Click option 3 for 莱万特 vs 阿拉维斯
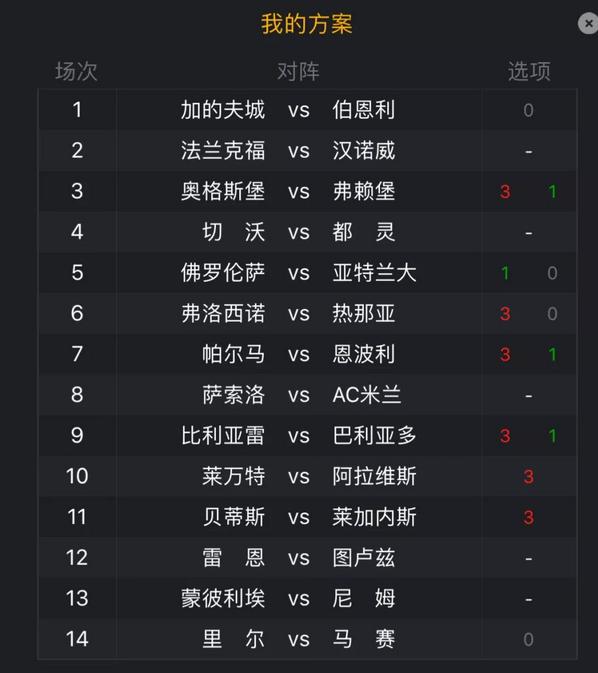The width and height of the screenshot is (598, 673). [528, 477]
